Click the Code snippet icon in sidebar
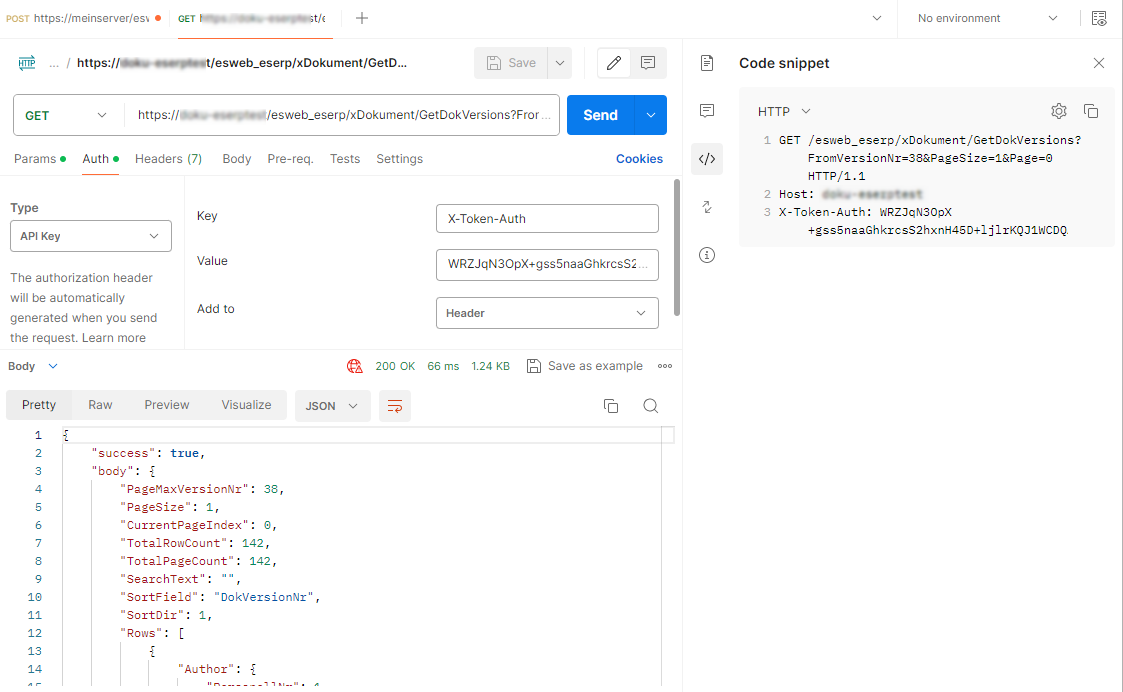The height and width of the screenshot is (692, 1123). click(x=707, y=158)
